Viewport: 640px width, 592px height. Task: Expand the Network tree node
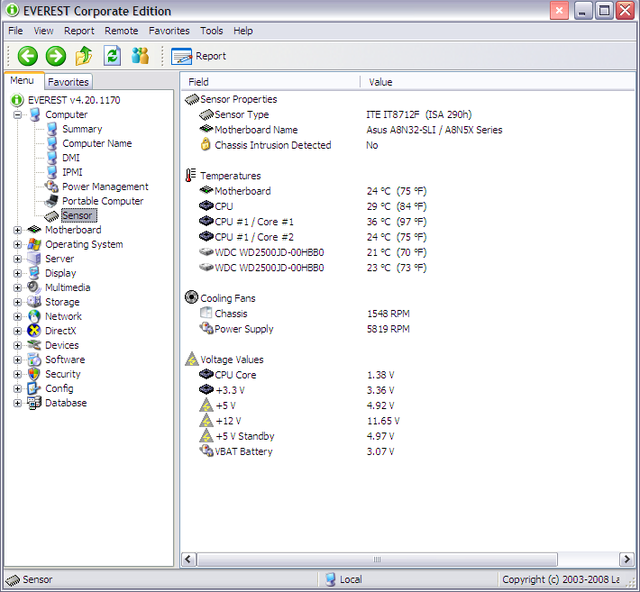[x=18, y=316]
